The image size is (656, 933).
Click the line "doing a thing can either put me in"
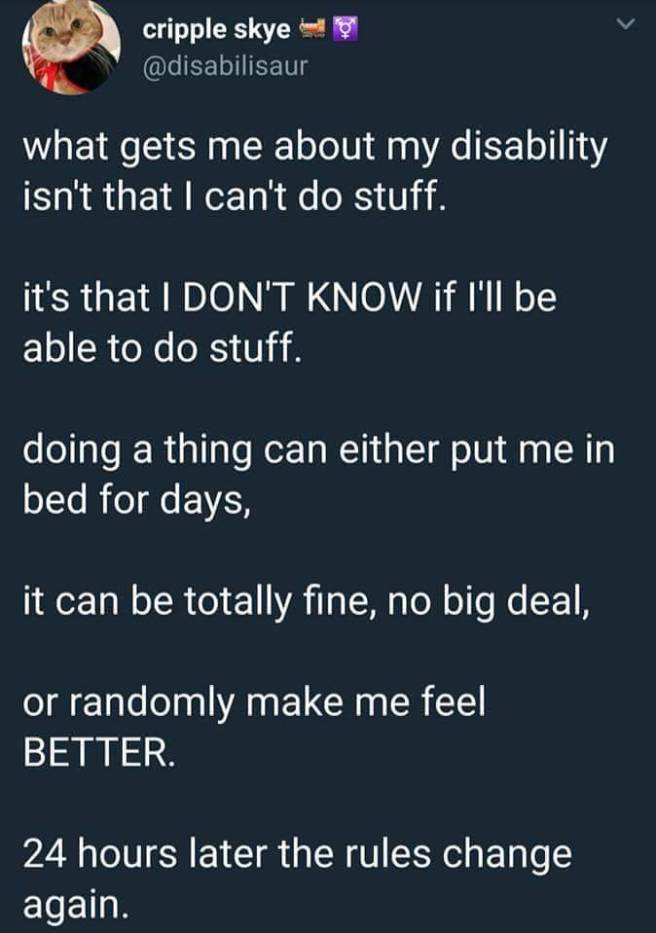[x=319, y=450]
